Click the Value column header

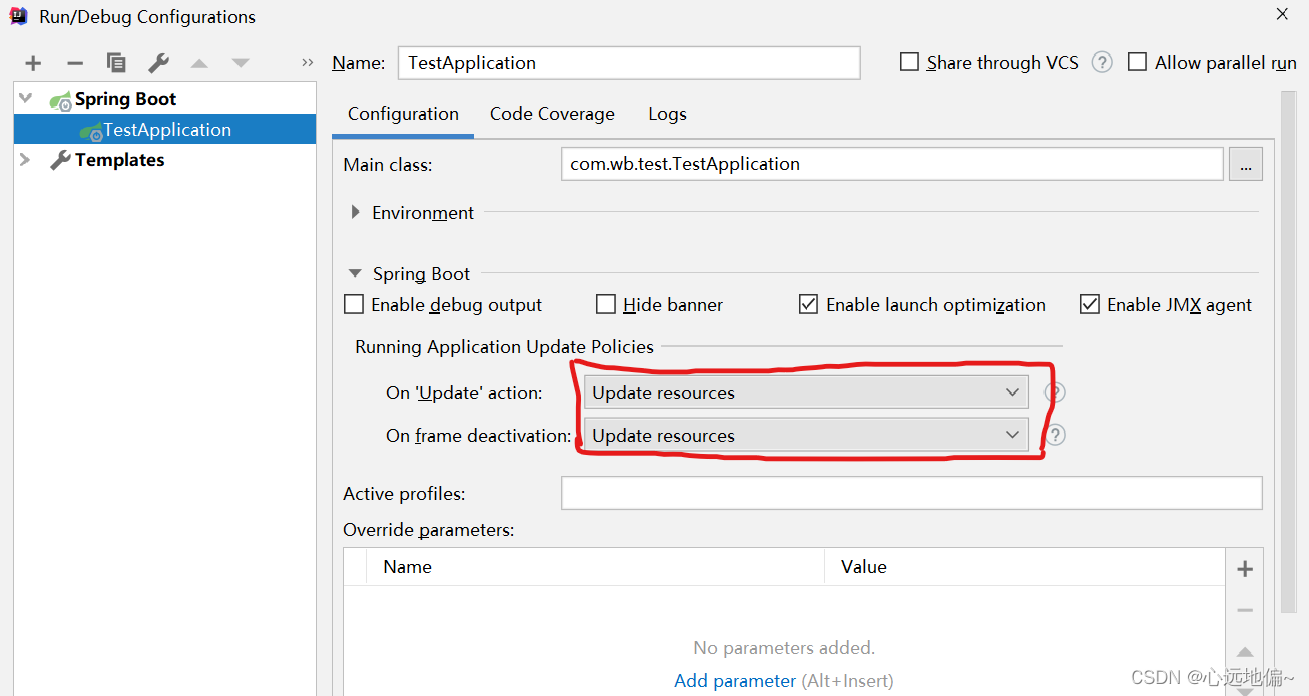click(x=1025, y=567)
